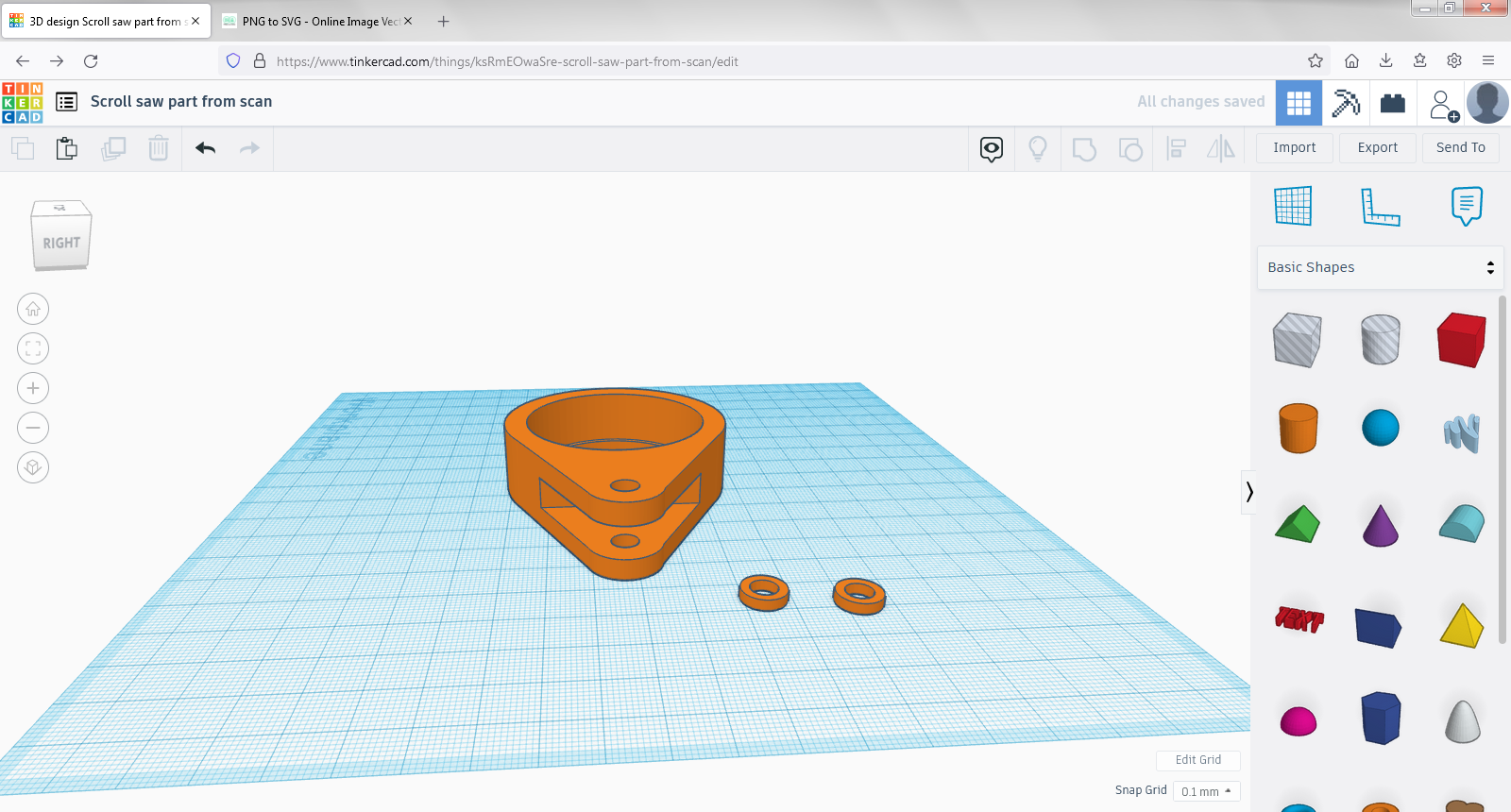The height and width of the screenshot is (812, 1511).
Task: Undo the last action
Action: coord(205,148)
